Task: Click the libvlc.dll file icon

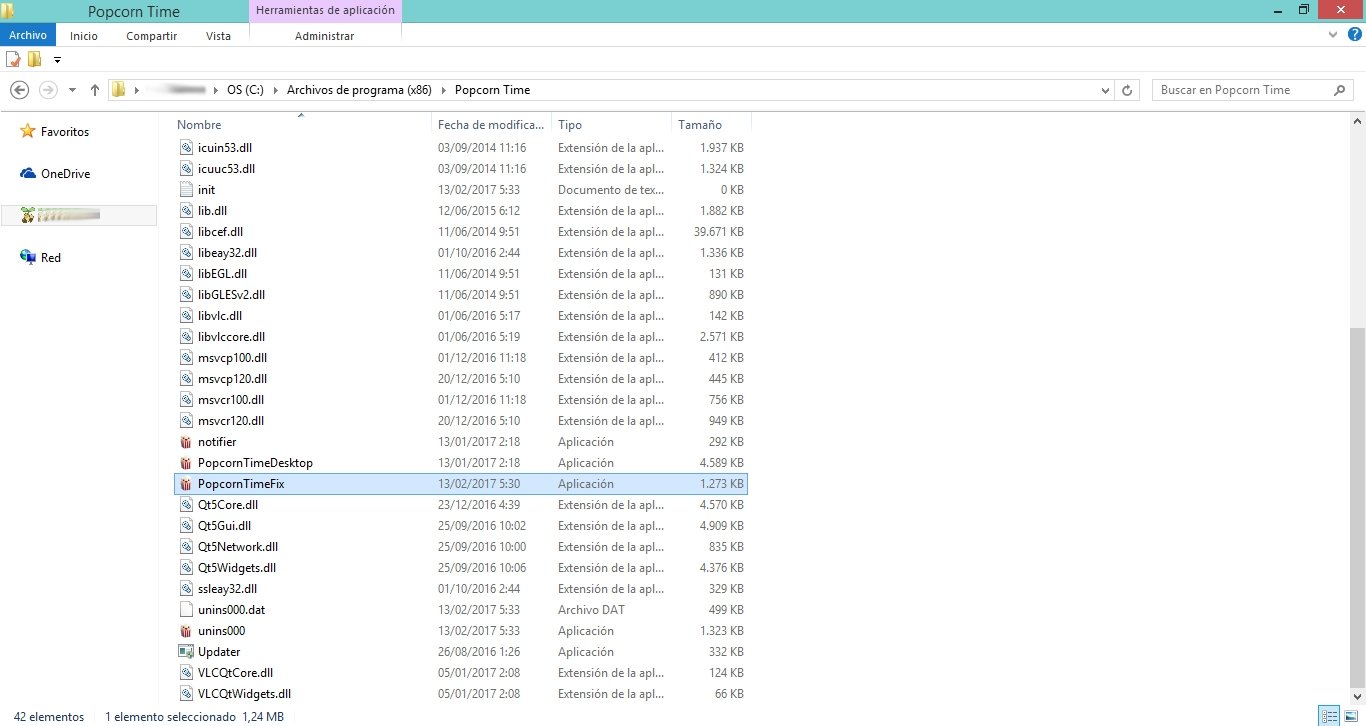Action: pos(185,316)
